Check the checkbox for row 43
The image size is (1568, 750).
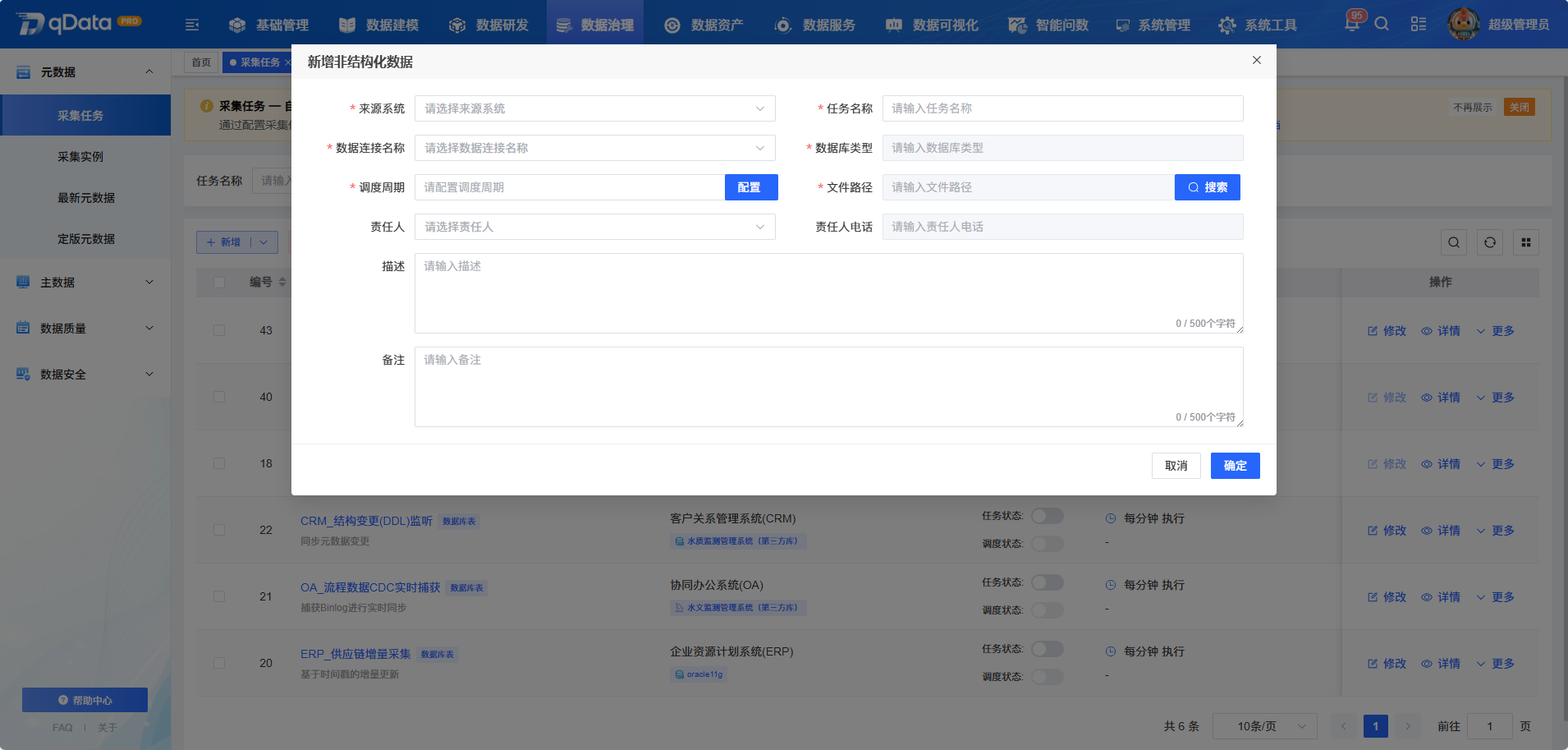pyautogui.click(x=219, y=330)
